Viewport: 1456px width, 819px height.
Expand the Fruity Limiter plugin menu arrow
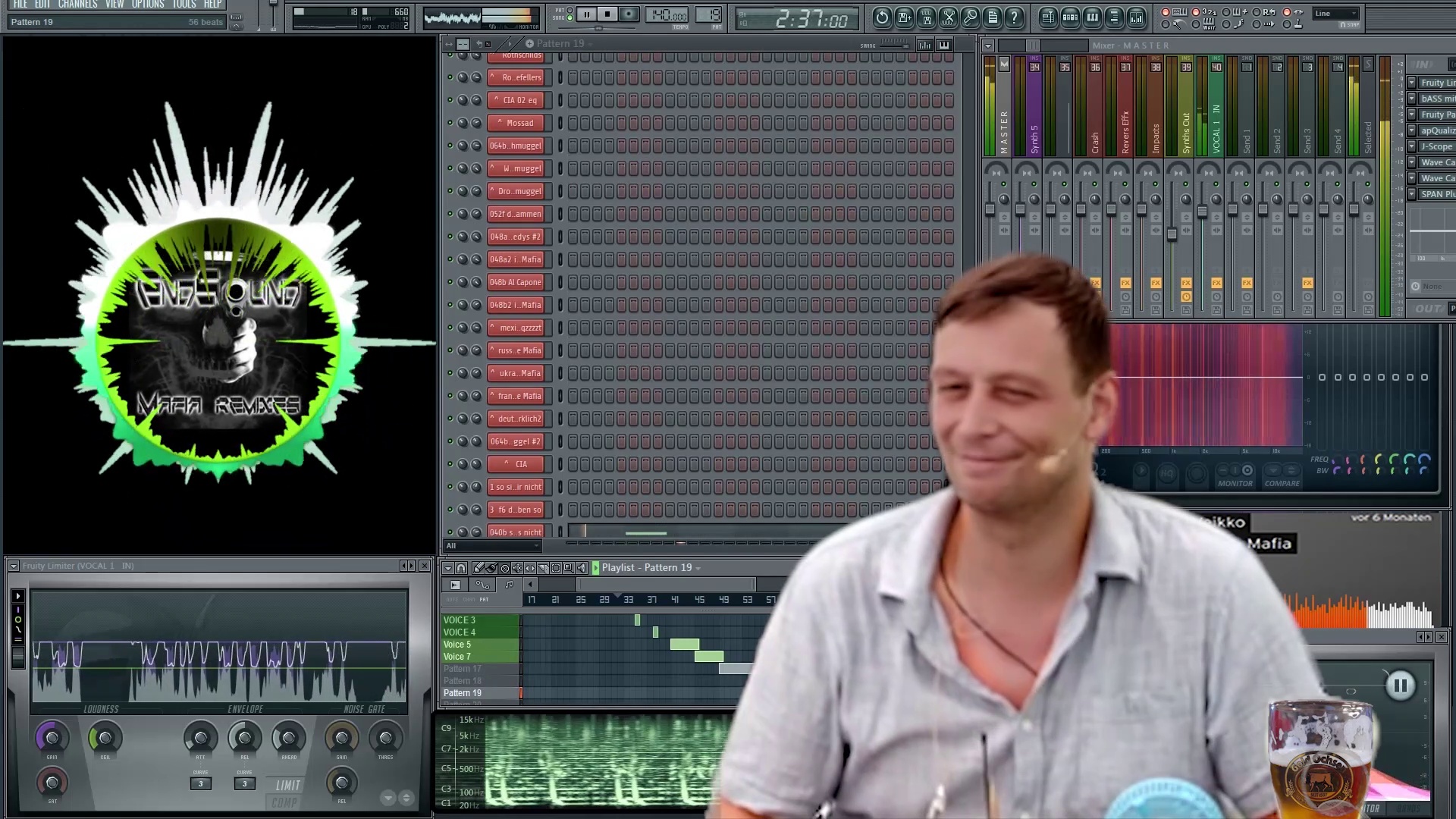(13, 566)
